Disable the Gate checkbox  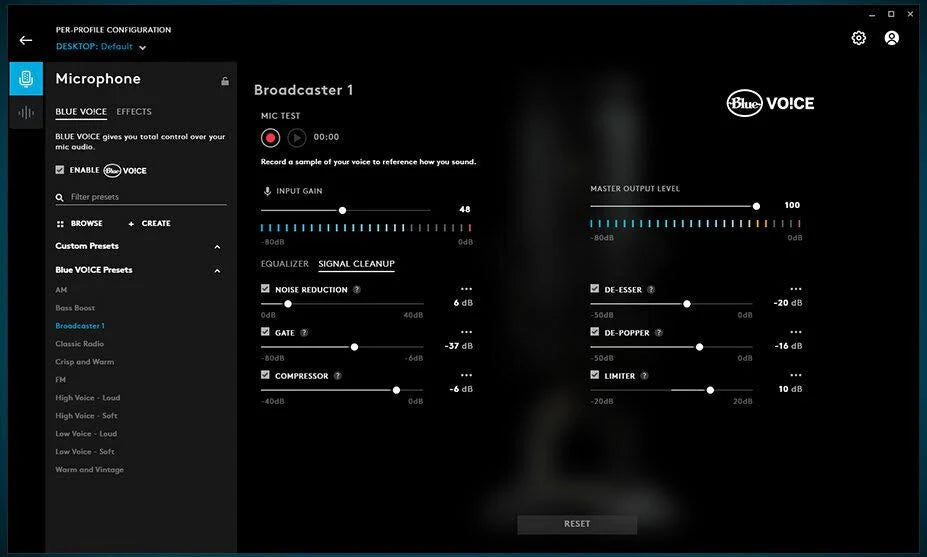(265, 332)
